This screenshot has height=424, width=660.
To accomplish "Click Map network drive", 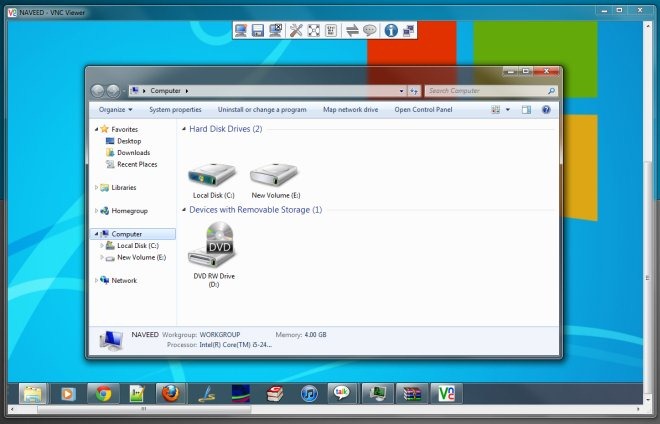I will coord(351,109).
